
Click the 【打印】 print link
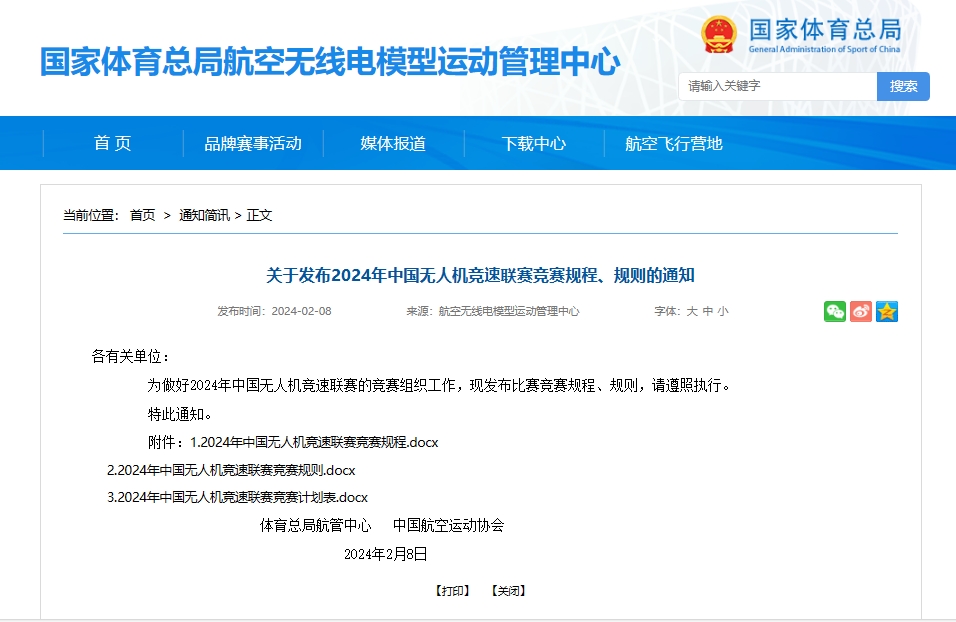(452, 591)
